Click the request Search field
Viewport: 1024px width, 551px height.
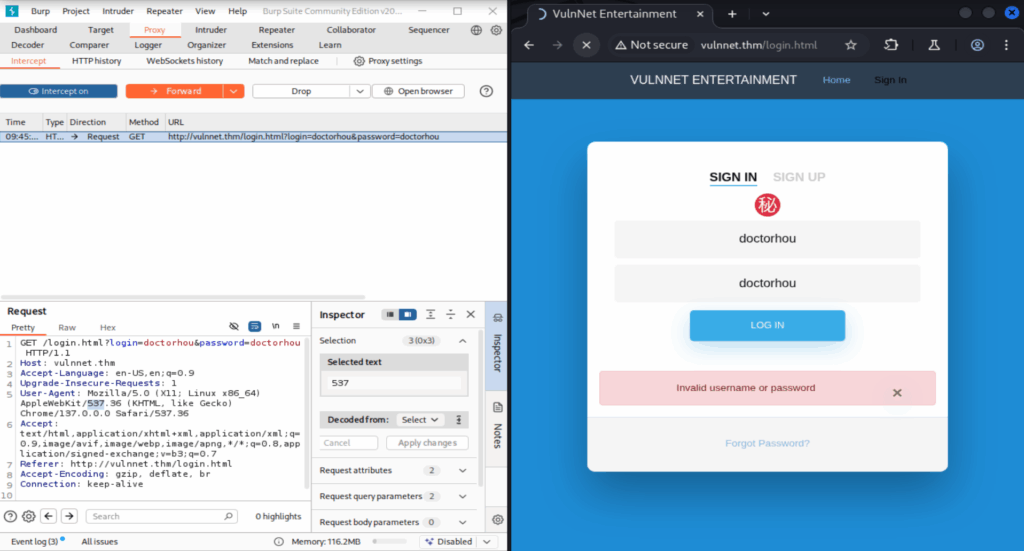(161, 516)
